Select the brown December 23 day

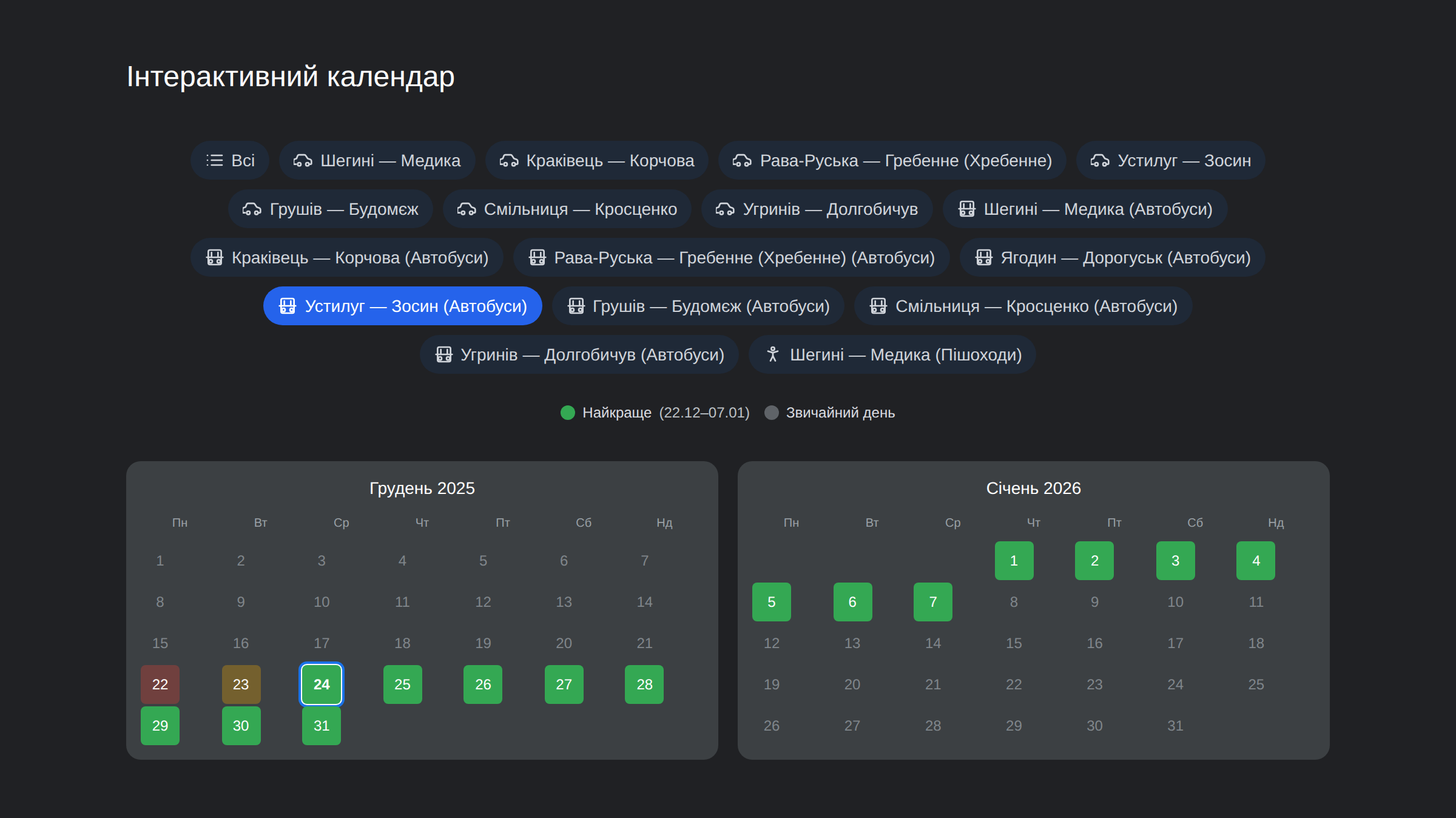(241, 684)
